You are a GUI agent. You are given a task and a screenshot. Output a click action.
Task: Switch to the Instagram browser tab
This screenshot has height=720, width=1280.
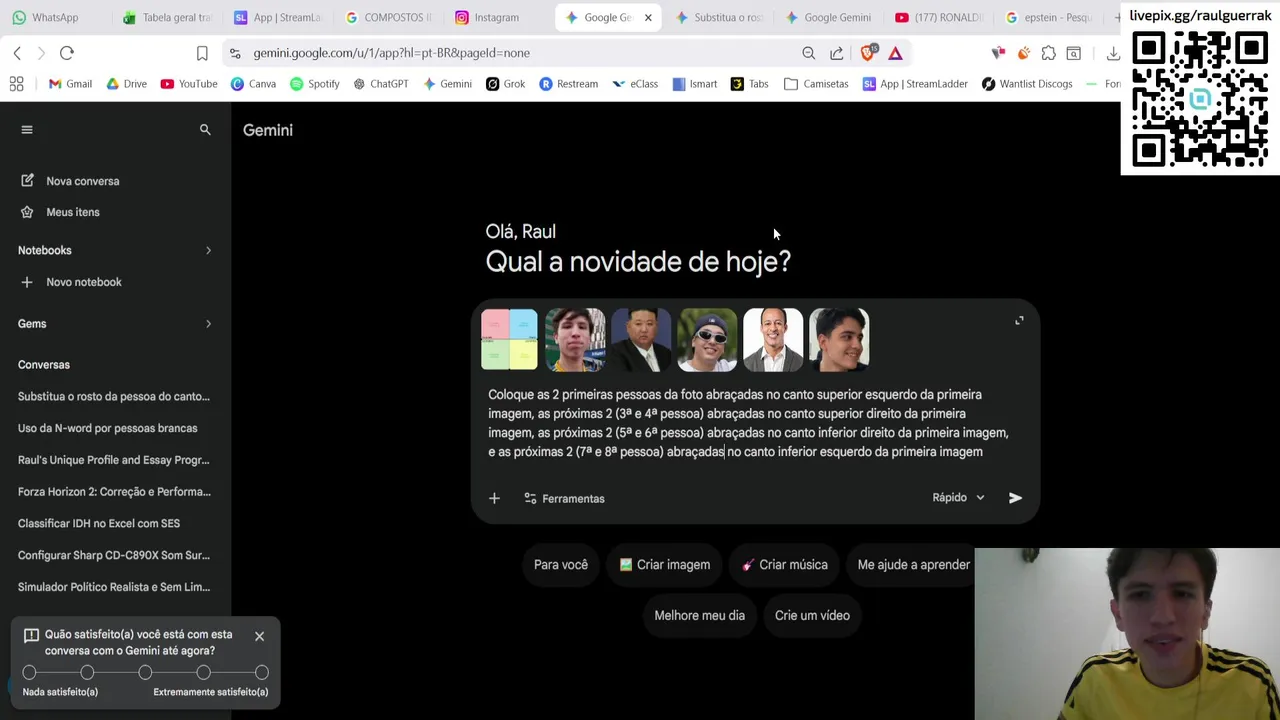click(496, 17)
